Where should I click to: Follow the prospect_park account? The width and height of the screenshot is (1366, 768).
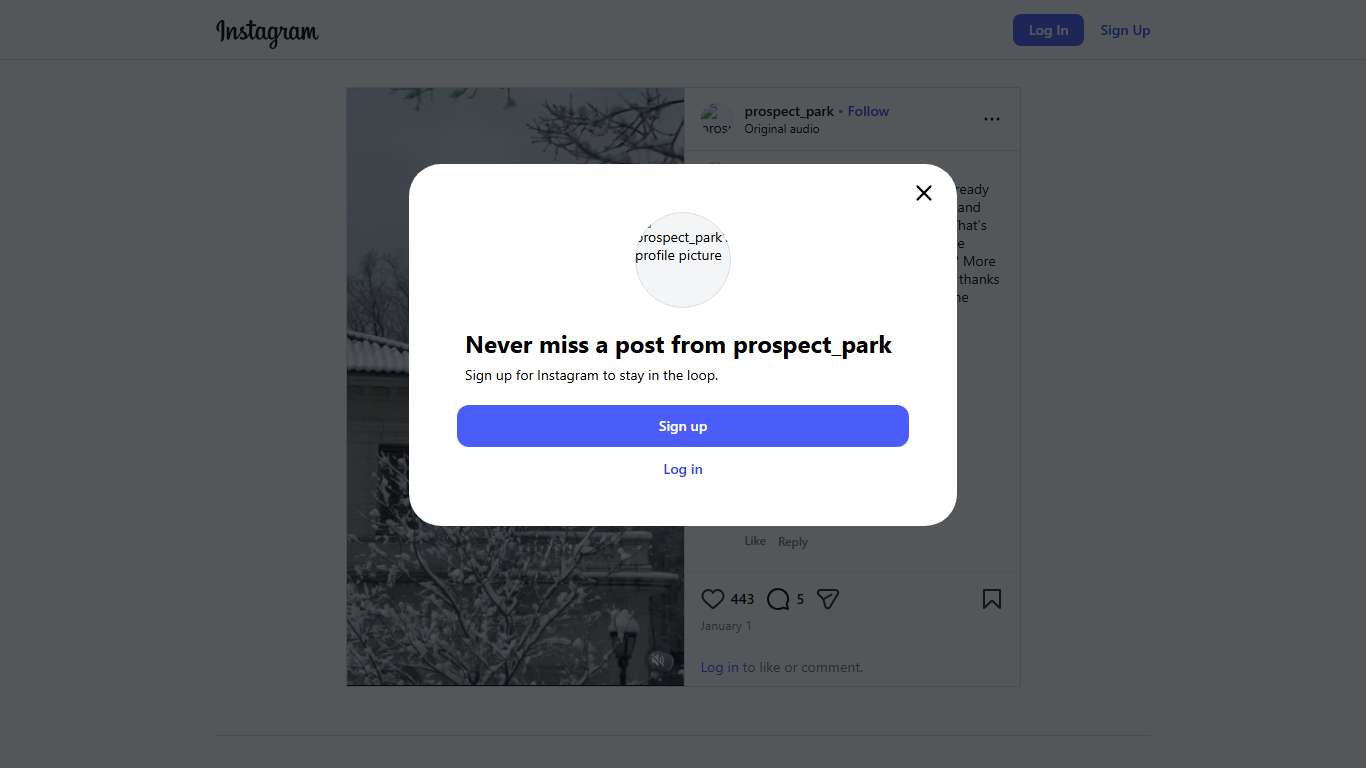point(868,111)
